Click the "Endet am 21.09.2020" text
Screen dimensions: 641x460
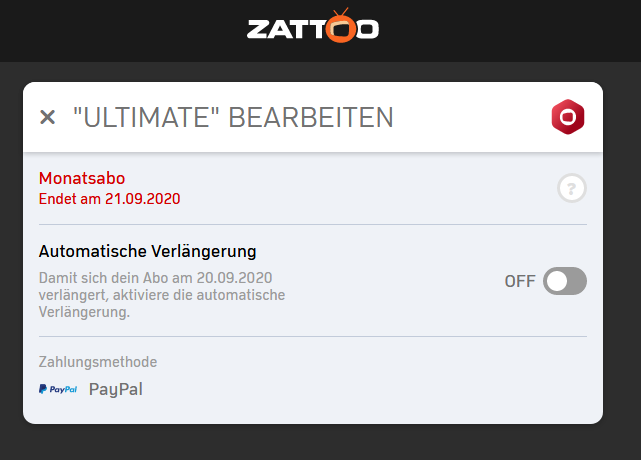110,199
